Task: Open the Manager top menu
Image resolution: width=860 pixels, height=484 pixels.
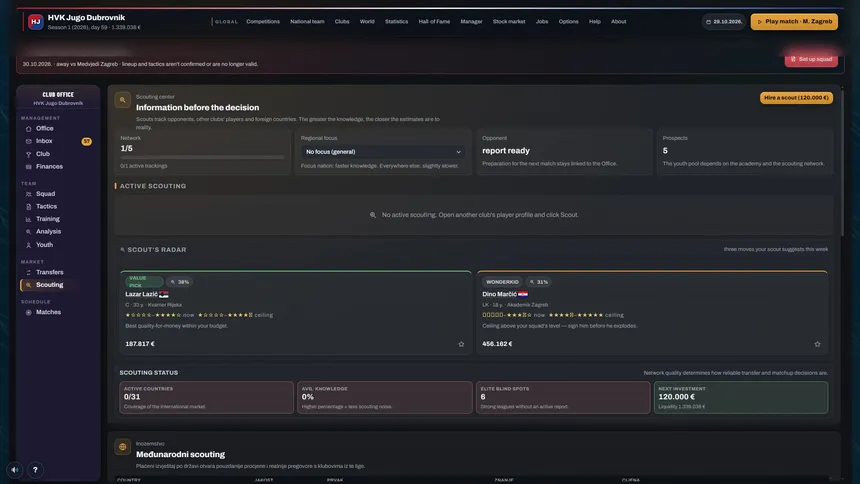Action: click(x=471, y=21)
